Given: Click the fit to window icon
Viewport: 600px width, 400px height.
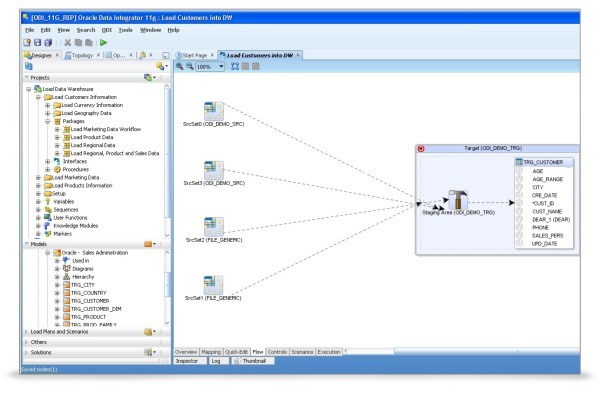Looking at the screenshot, I should click(x=233, y=65).
